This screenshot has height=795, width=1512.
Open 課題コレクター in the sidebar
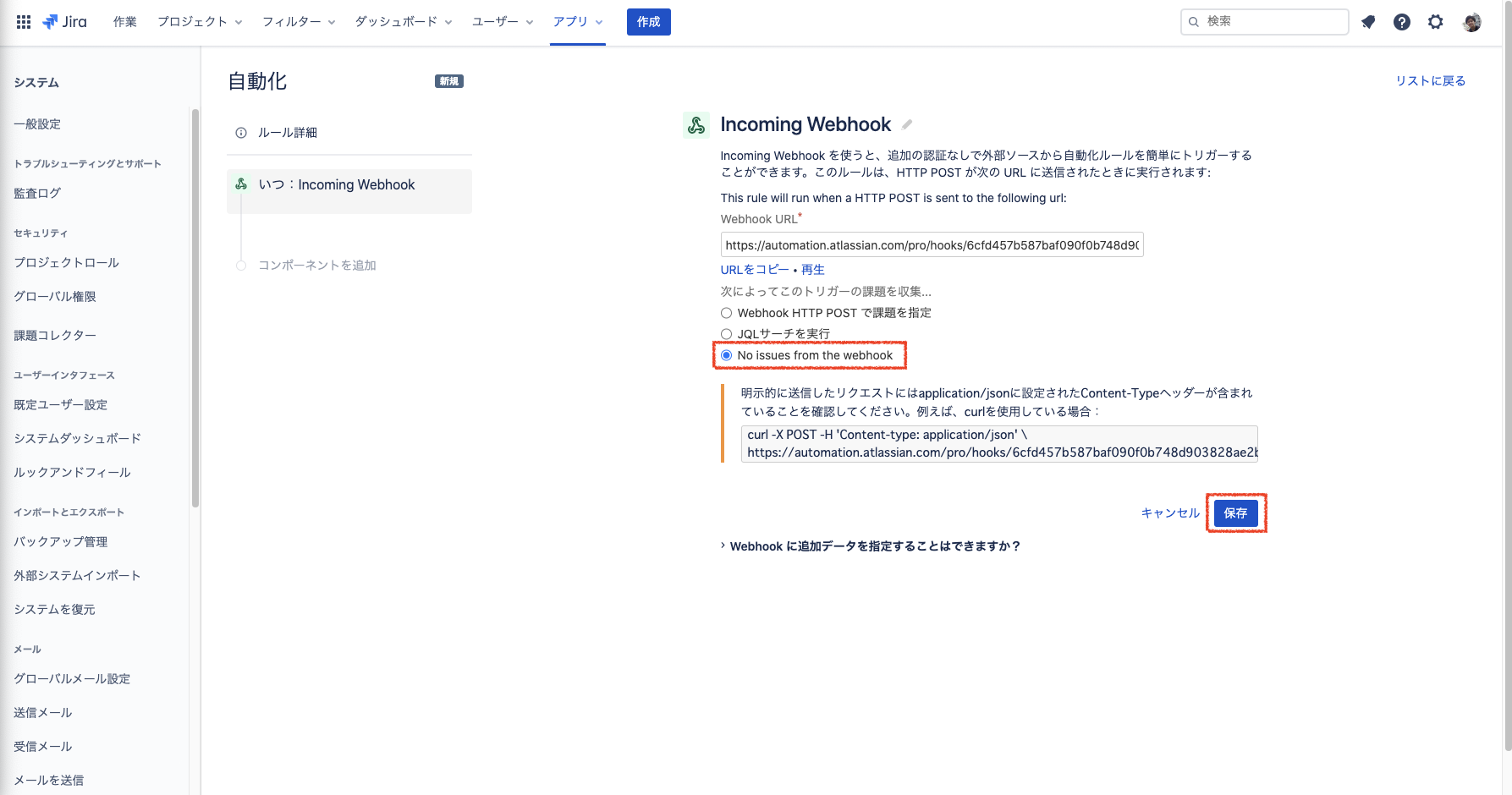55,336
